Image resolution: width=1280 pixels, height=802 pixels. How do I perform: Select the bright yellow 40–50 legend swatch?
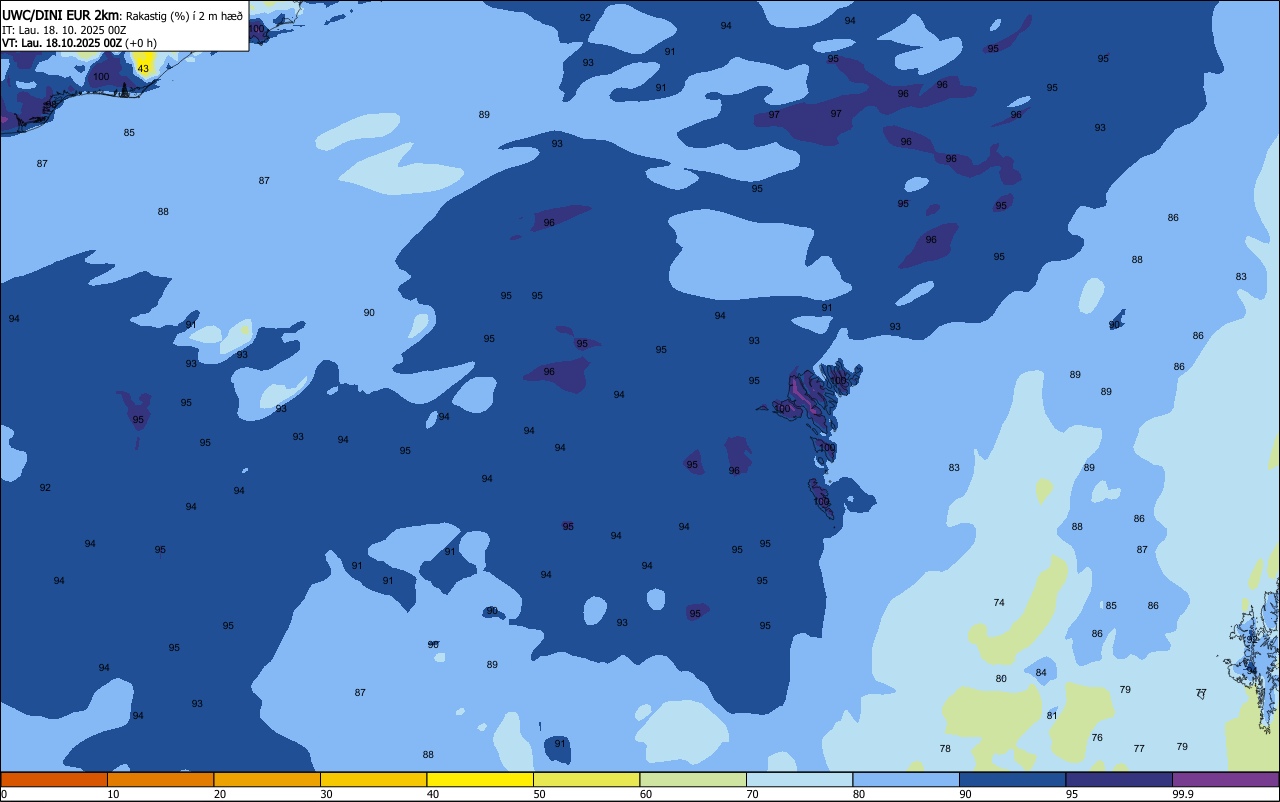pos(480,779)
